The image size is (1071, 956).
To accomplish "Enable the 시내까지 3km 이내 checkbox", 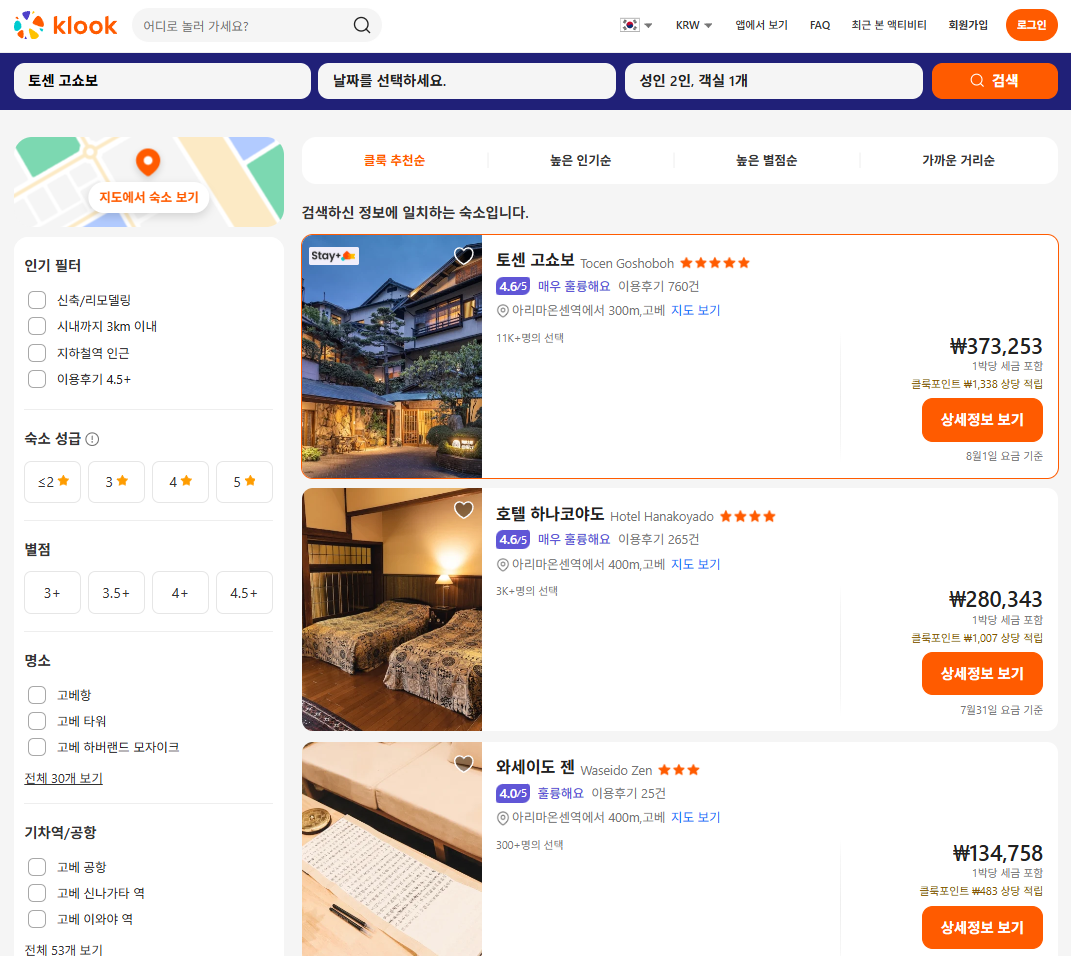I will coord(37,326).
